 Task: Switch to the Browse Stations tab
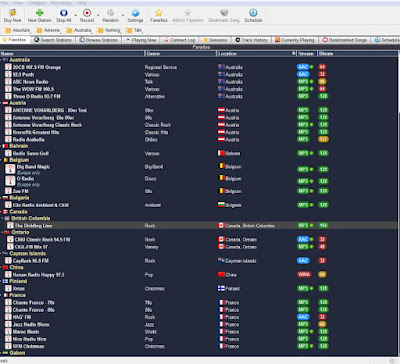(98, 40)
